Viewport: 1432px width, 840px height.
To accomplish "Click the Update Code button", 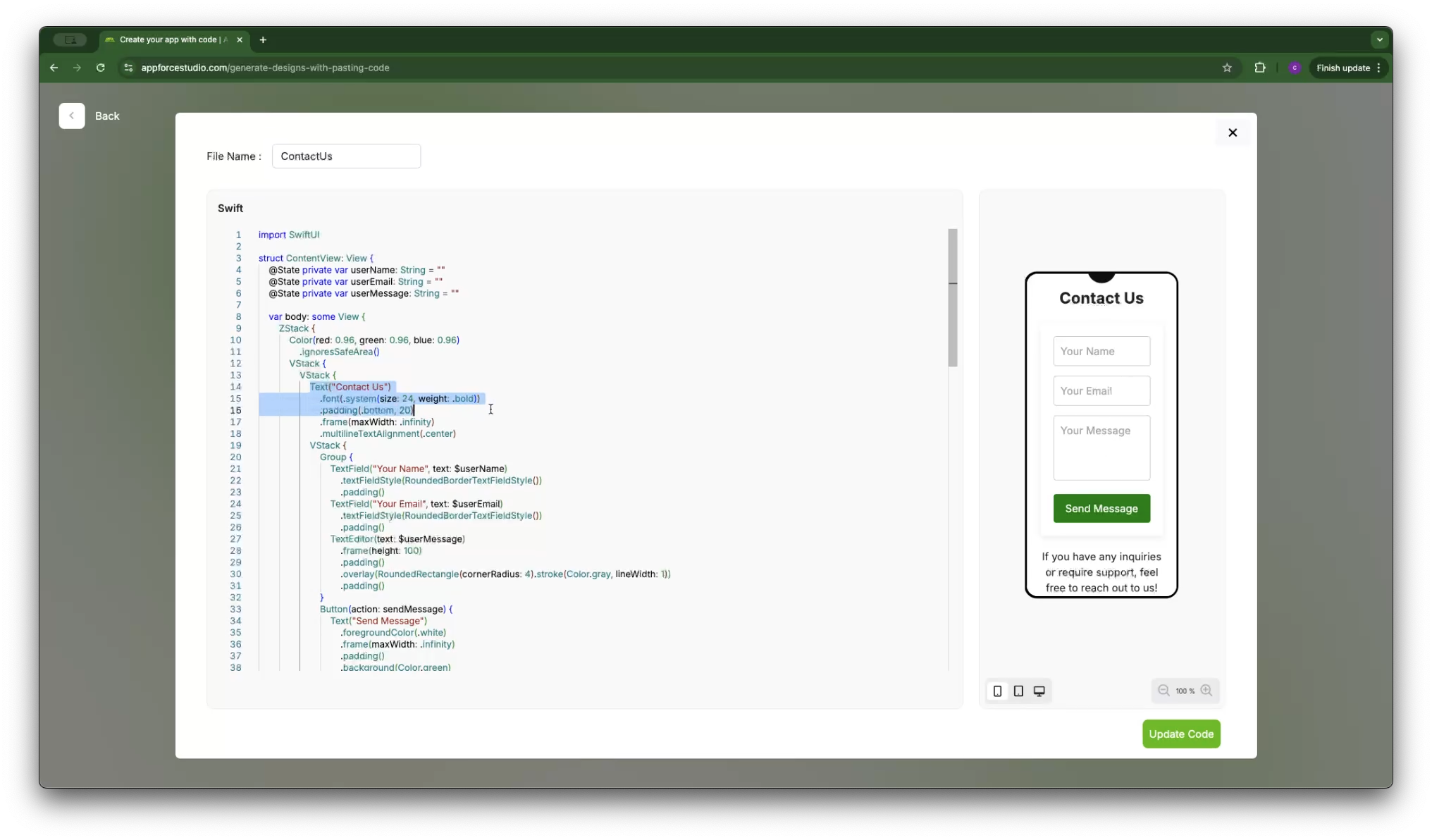I will pos(1181,734).
